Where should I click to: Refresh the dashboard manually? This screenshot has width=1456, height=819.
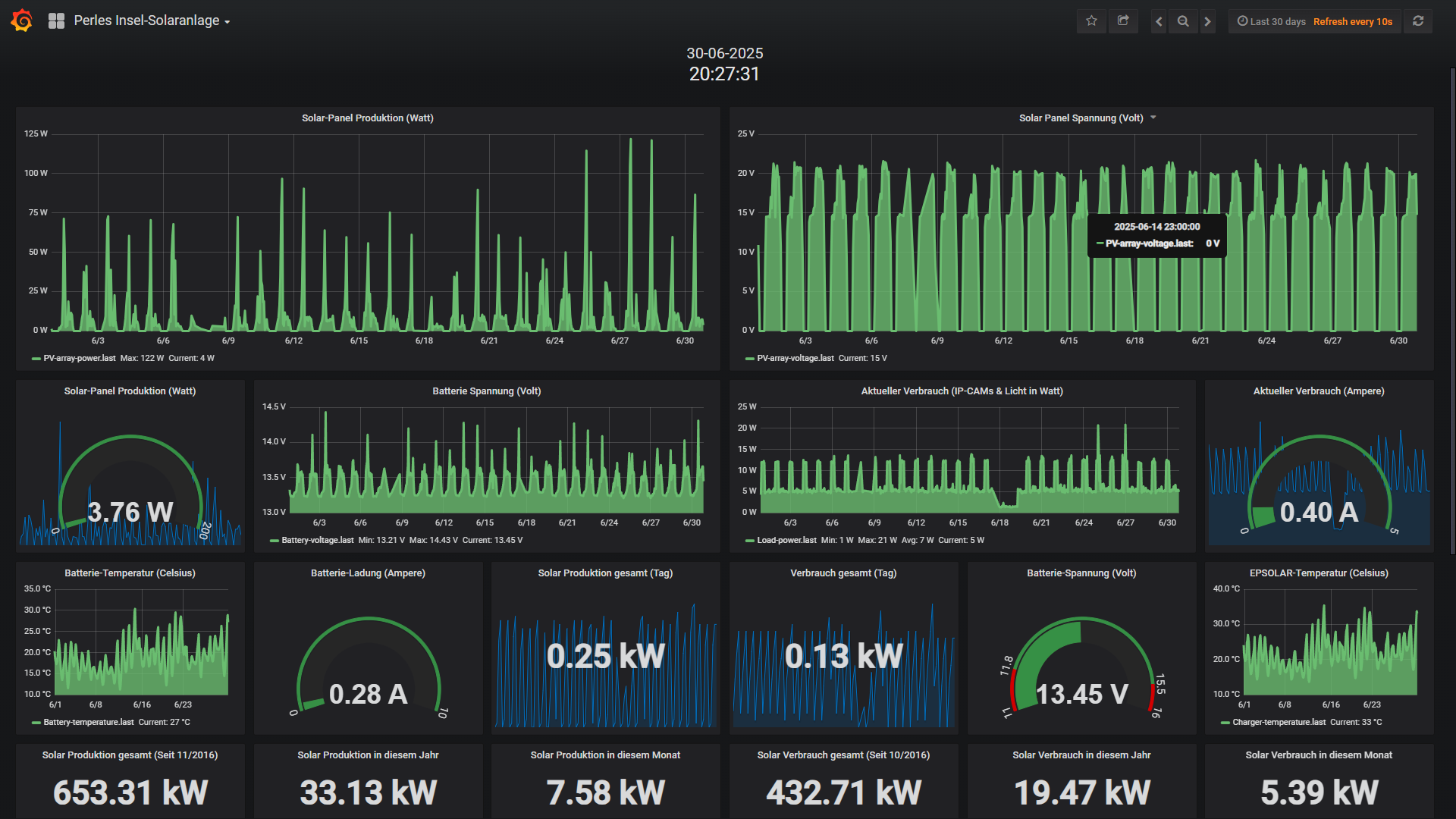click(x=1418, y=21)
